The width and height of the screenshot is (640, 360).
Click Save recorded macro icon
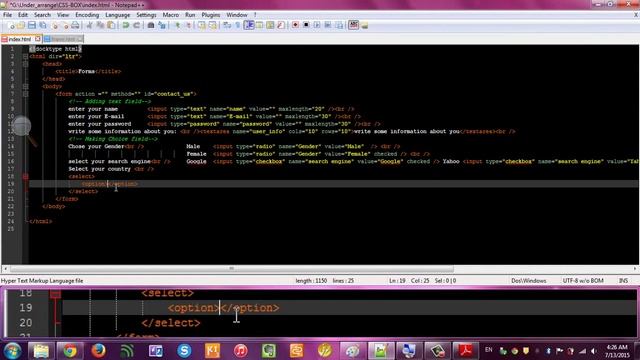tap(339, 25)
